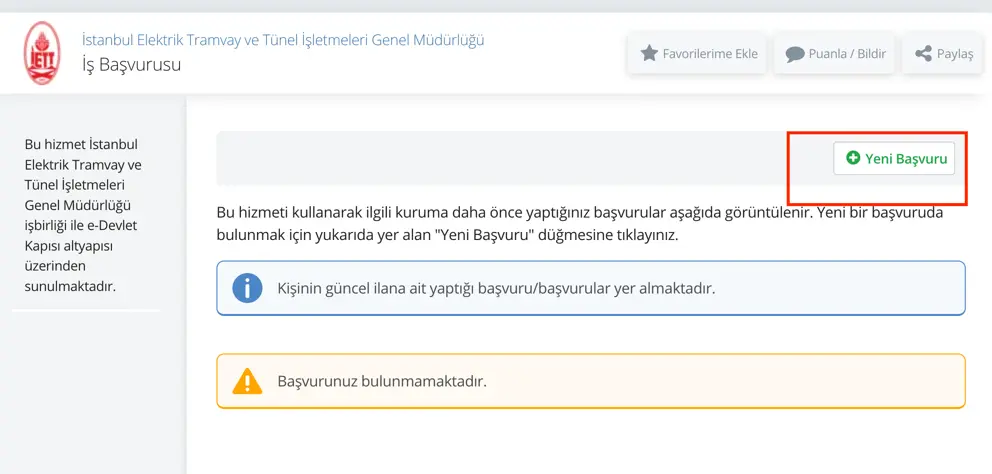This screenshot has width=992, height=474.
Task: Click the İş Başvurusu page heading
Action: [x=131, y=64]
